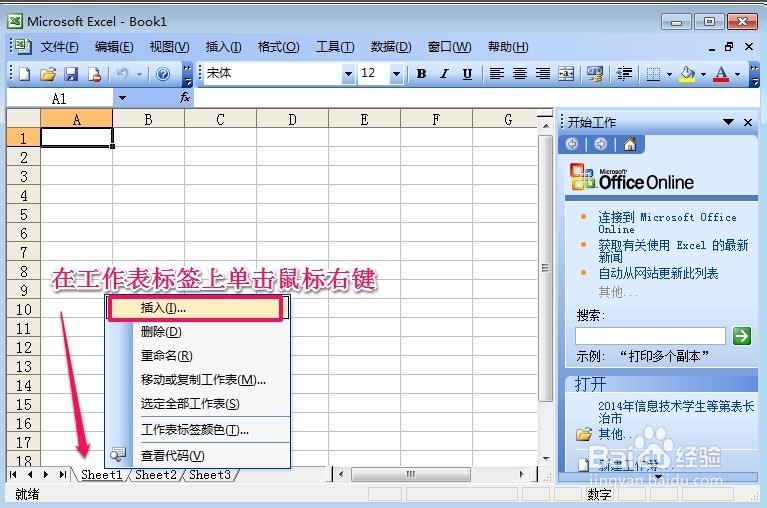Choose 查看代码(V) in context menu

click(x=198, y=456)
